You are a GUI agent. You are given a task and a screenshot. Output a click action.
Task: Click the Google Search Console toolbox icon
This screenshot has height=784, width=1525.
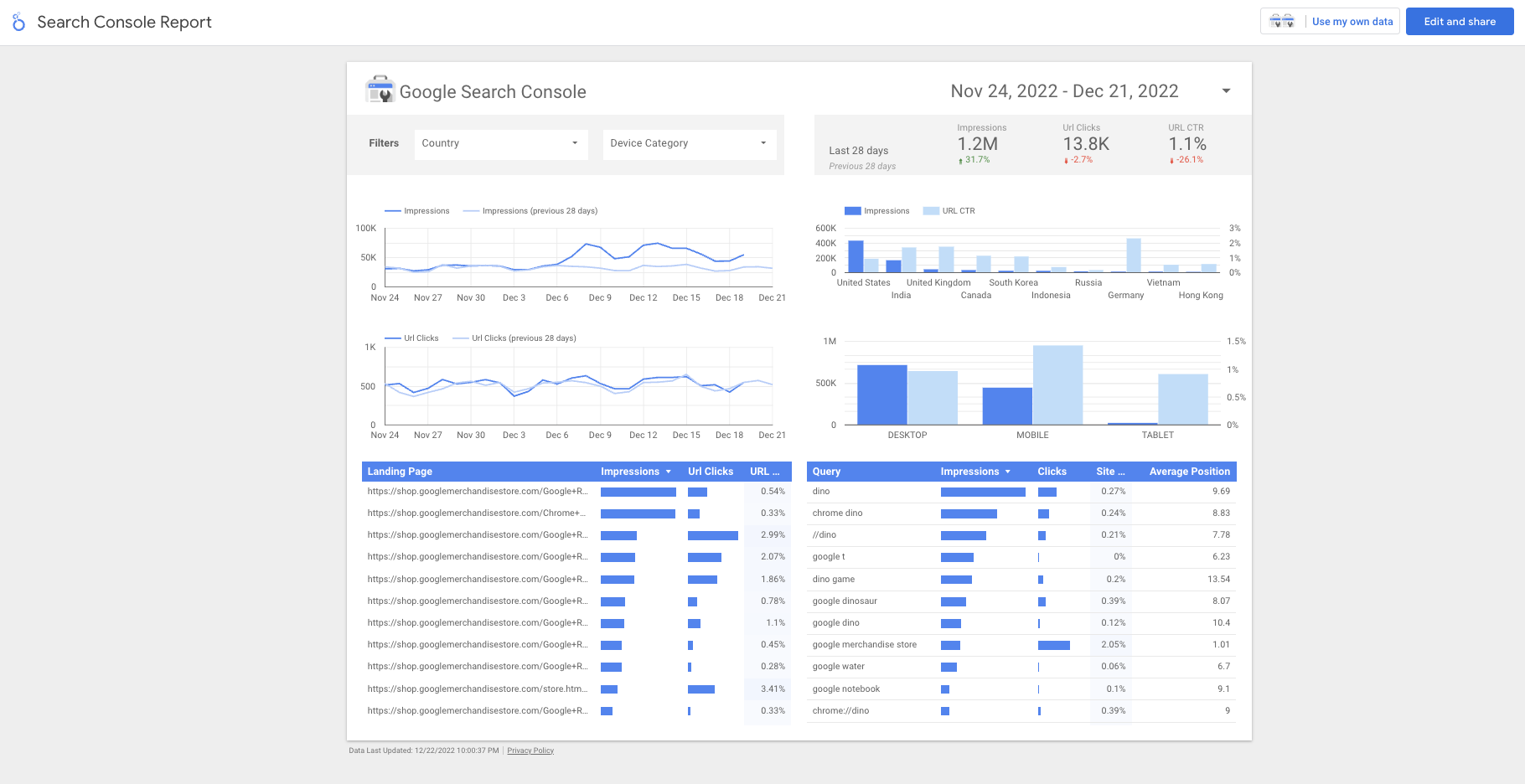(380, 90)
